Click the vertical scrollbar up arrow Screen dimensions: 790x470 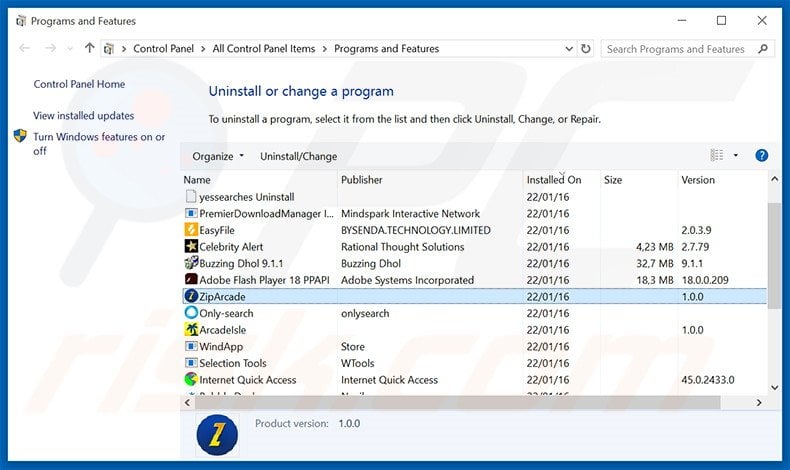[774, 179]
